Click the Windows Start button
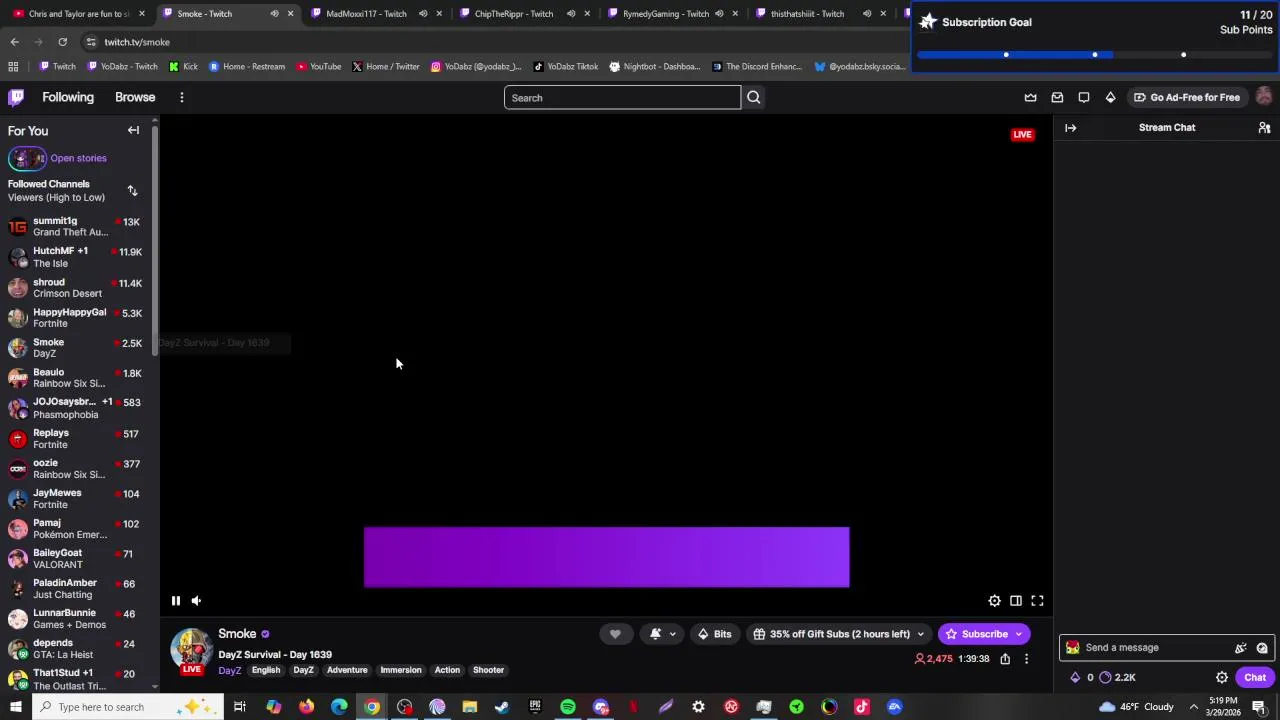Viewport: 1280px width, 720px height. coord(15,707)
